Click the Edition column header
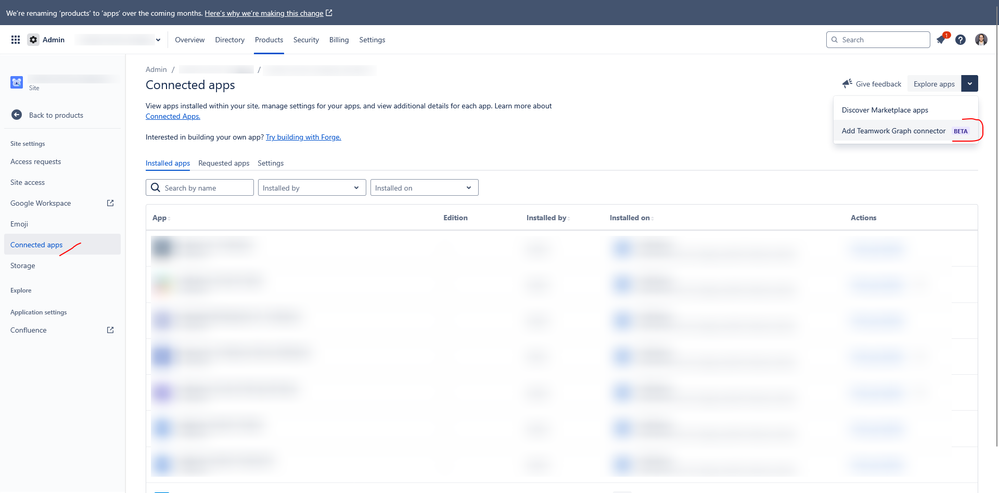Viewport: 999px width, 493px height. (456, 218)
